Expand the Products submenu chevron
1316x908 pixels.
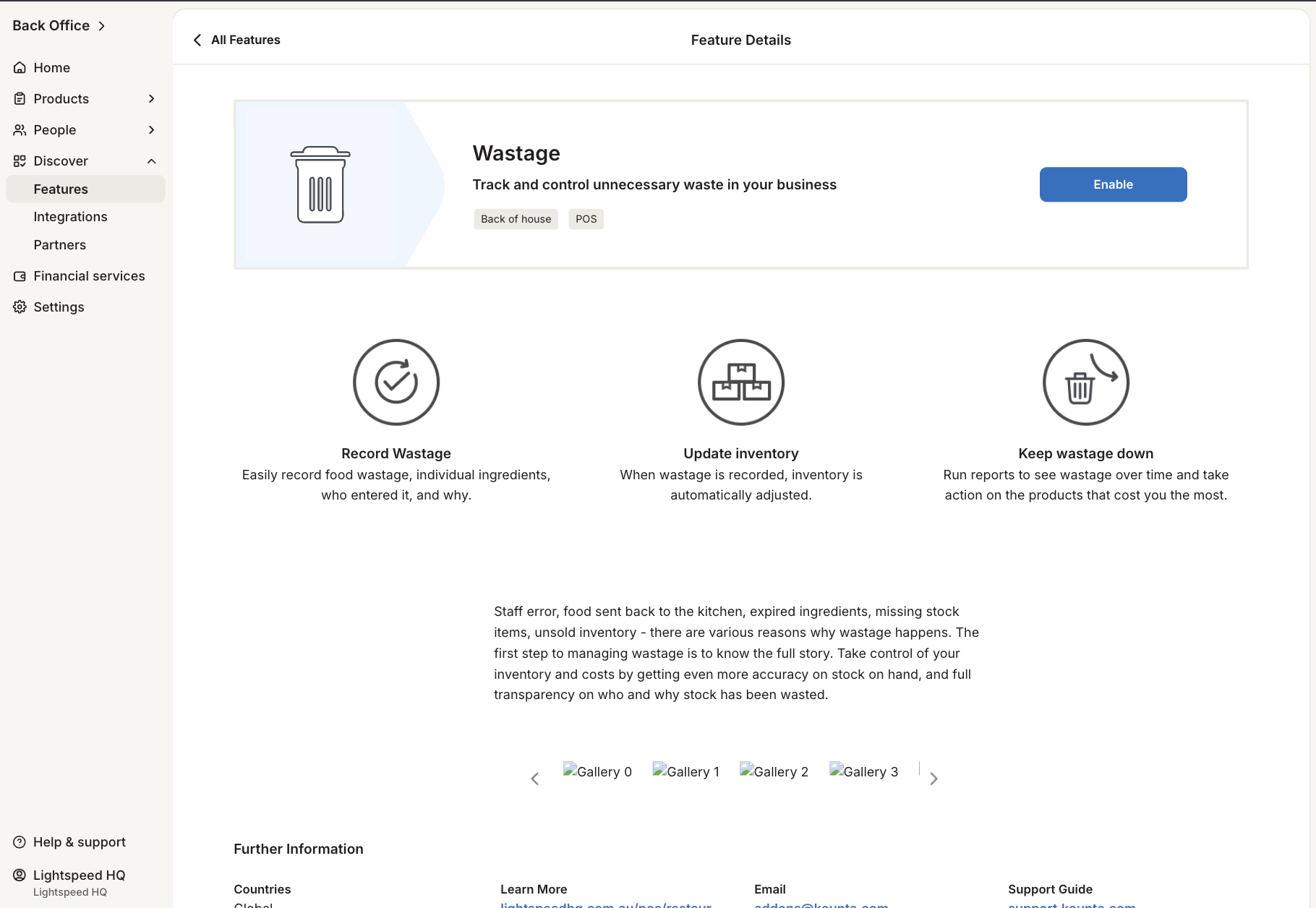click(x=151, y=98)
